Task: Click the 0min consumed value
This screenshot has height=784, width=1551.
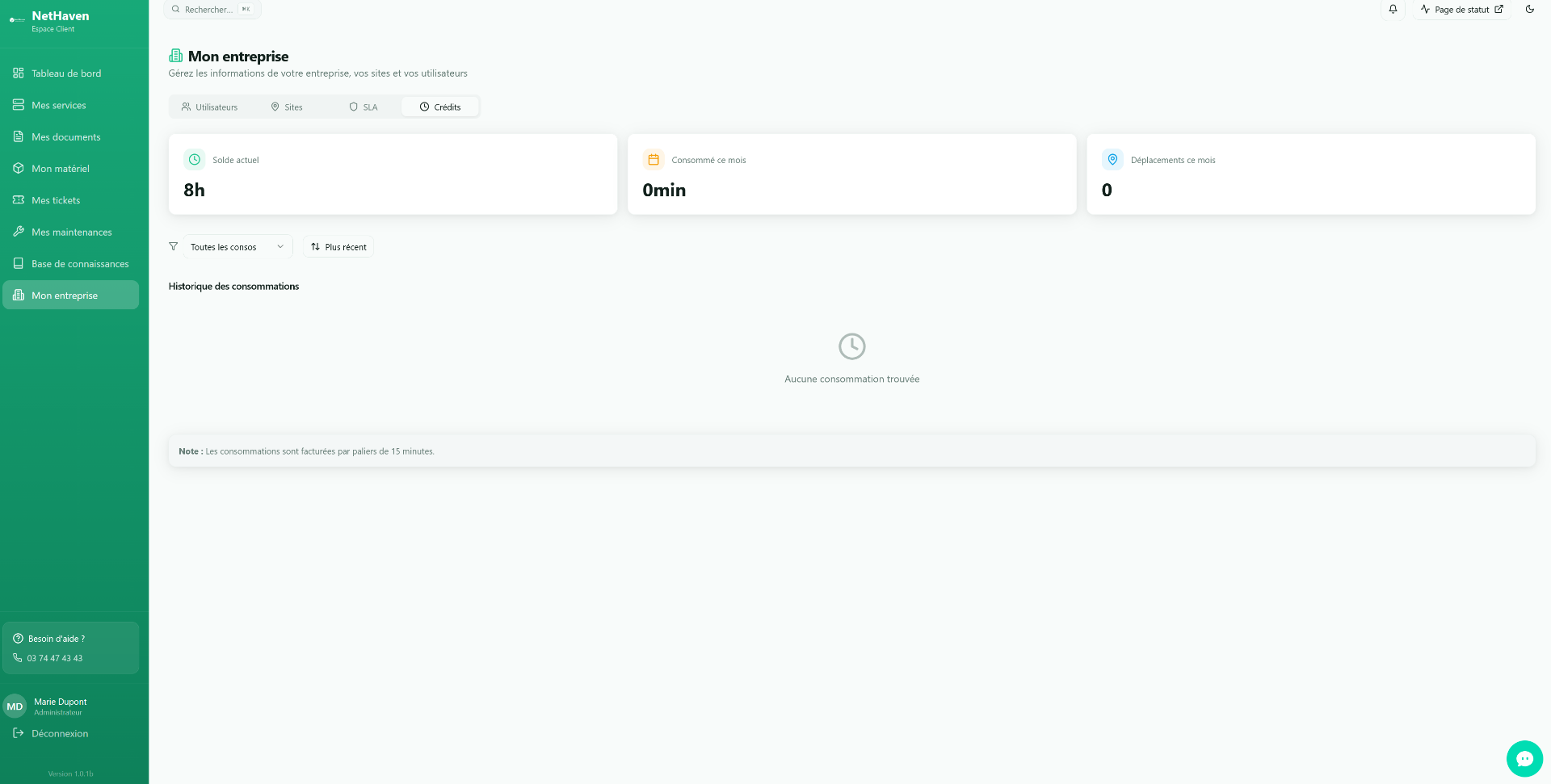Action: [664, 190]
